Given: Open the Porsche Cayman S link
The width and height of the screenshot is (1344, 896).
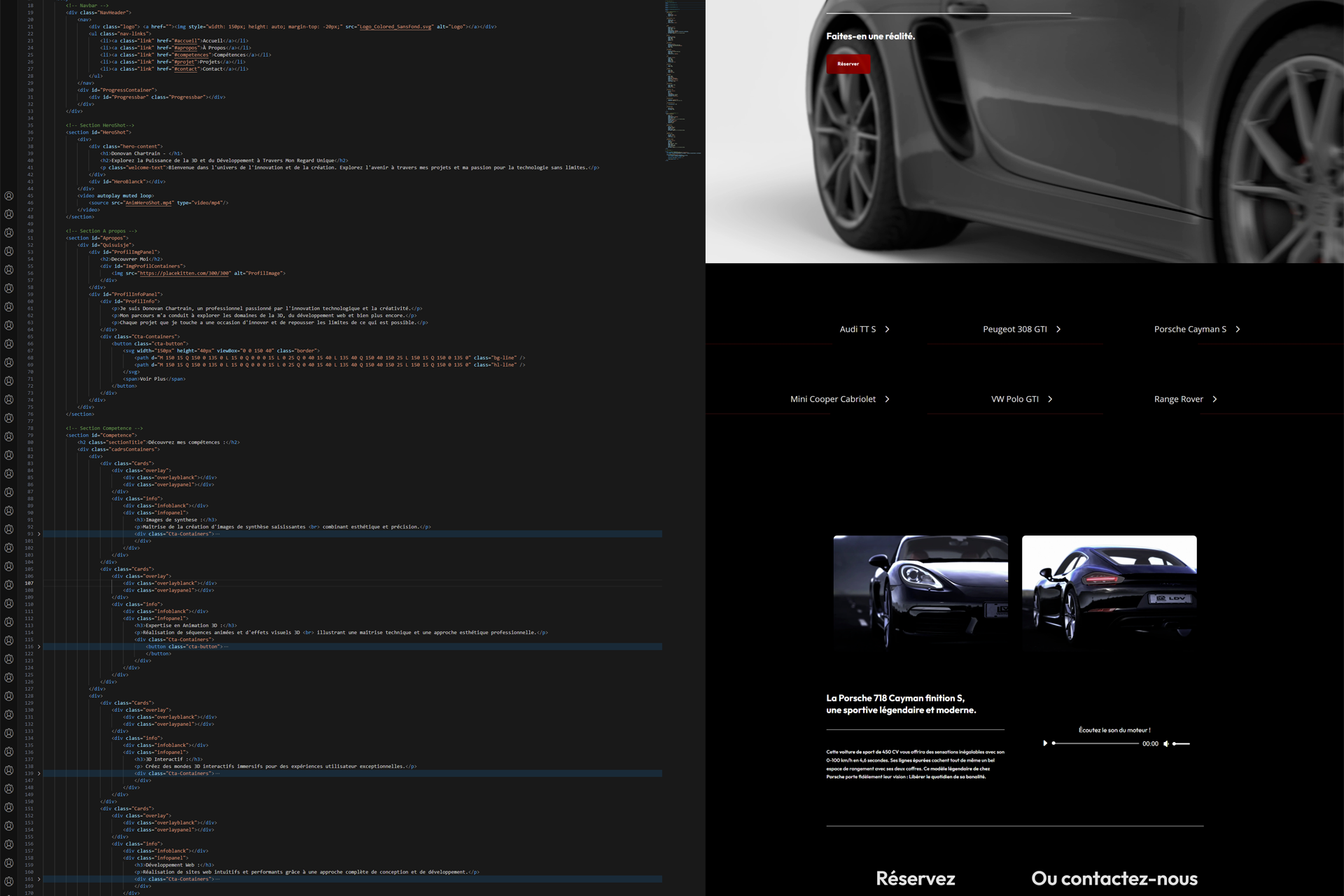Looking at the screenshot, I should (1190, 329).
